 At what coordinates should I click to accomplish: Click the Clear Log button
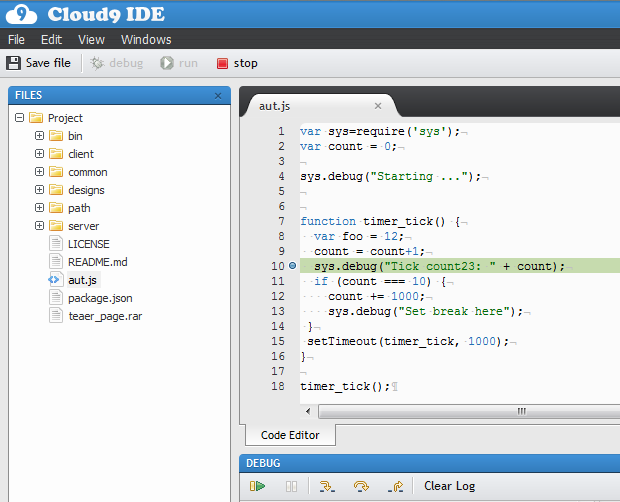(x=449, y=486)
